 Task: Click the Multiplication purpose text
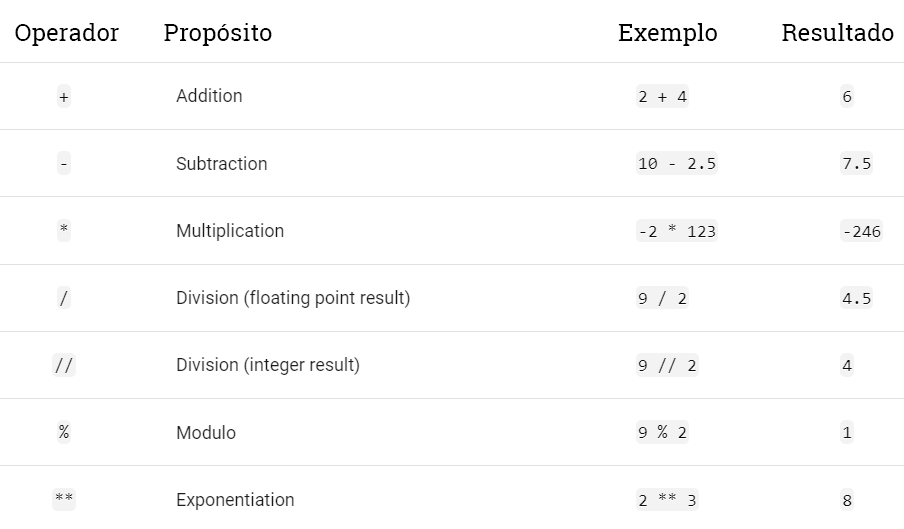pyautogui.click(x=230, y=231)
